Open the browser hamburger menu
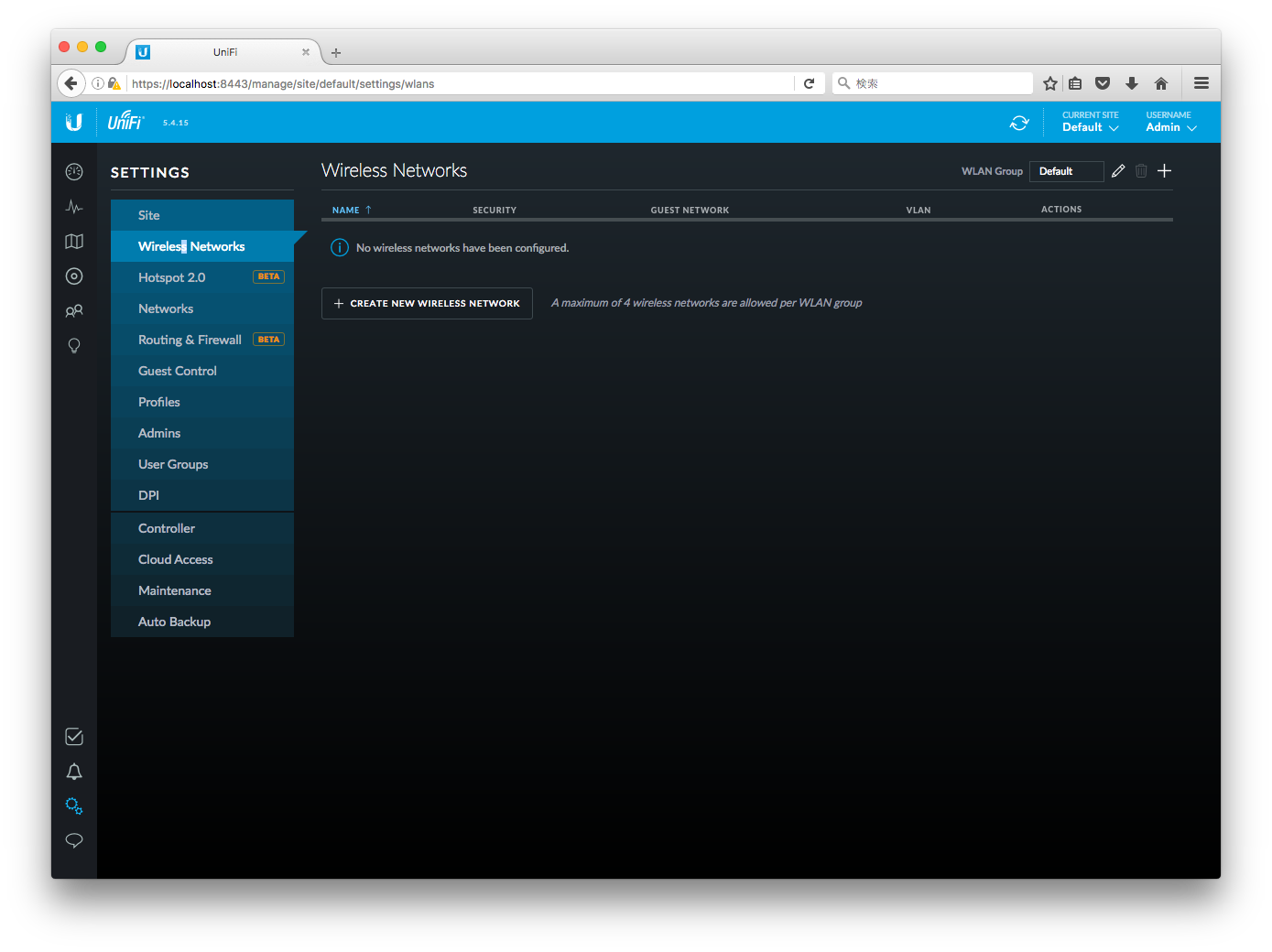Image resolution: width=1272 pixels, height=952 pixels. click(x=1201, y=83)
